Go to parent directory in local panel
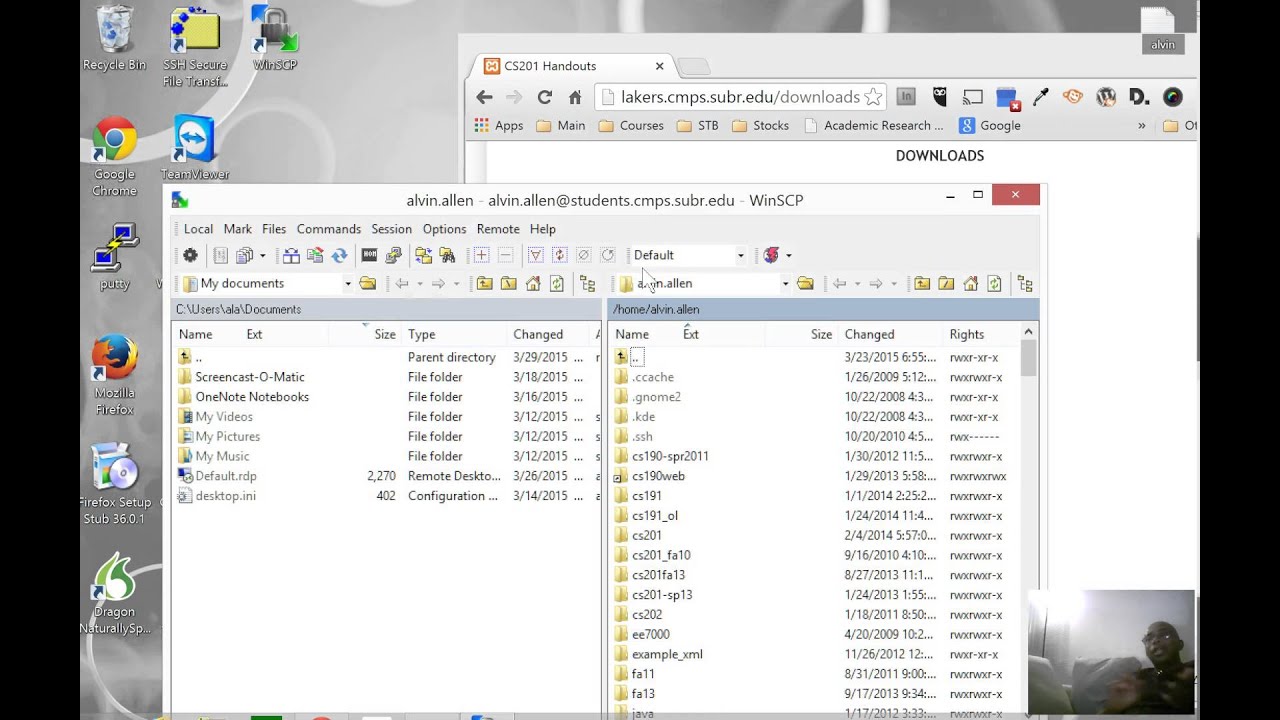1280x720 pixels. pos(484,284)
